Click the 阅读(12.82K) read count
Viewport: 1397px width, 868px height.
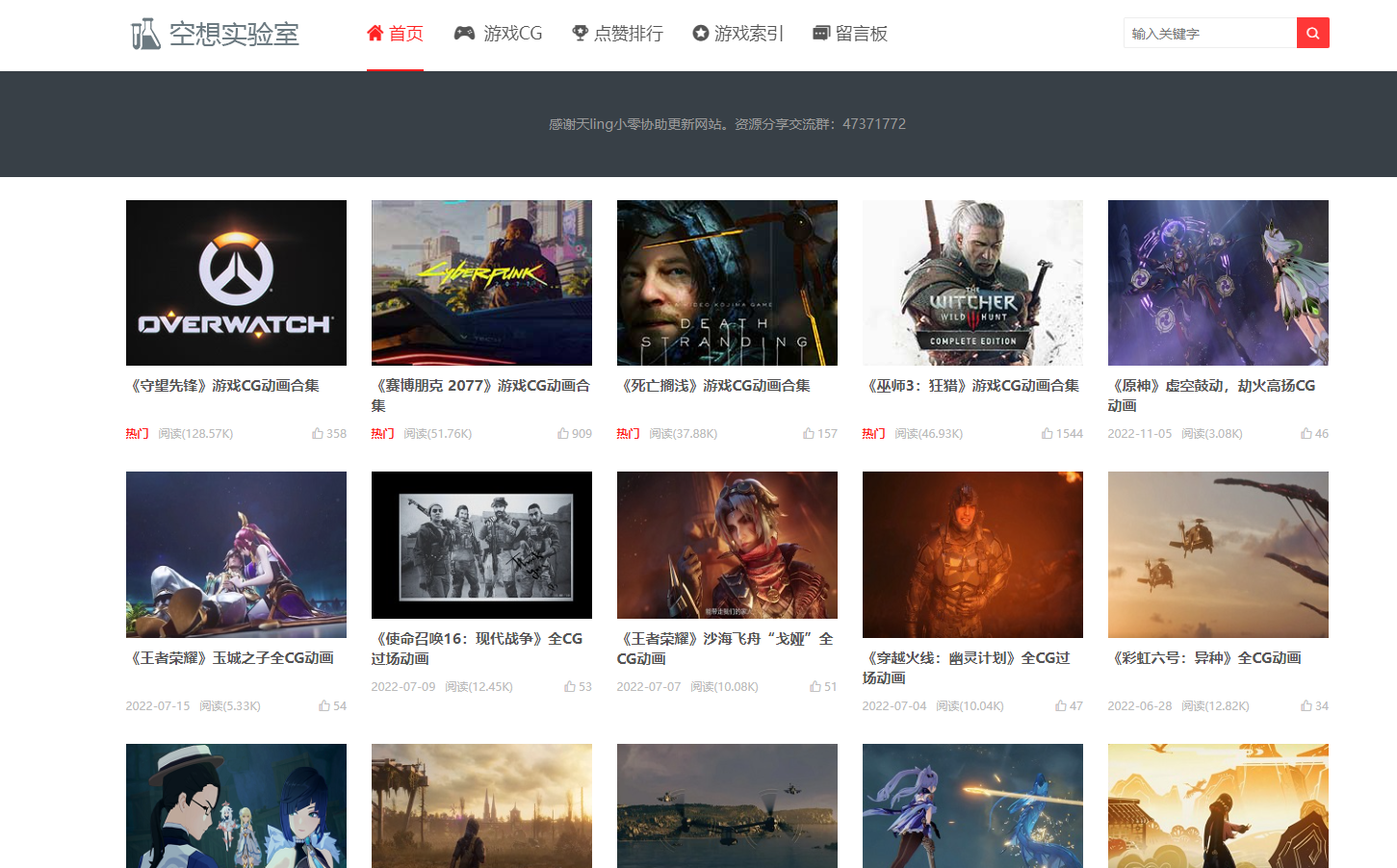[1216, 706]
